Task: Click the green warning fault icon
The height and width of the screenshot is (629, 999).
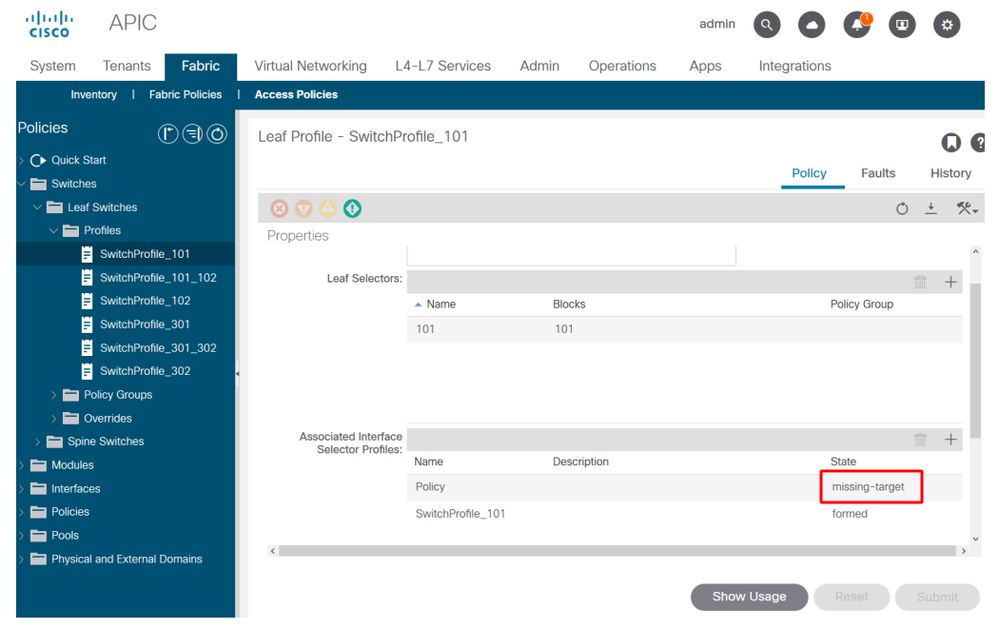Action: 352,208
